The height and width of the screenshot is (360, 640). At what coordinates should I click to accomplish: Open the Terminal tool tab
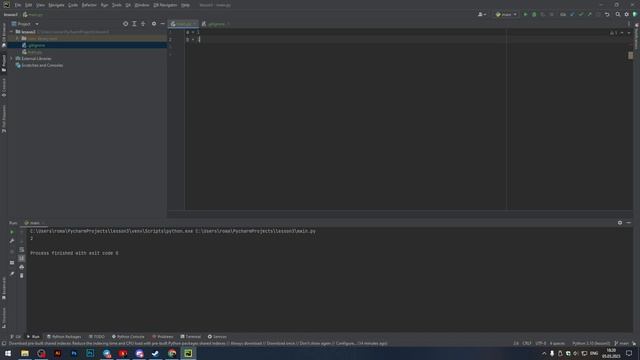pos(191,337)
